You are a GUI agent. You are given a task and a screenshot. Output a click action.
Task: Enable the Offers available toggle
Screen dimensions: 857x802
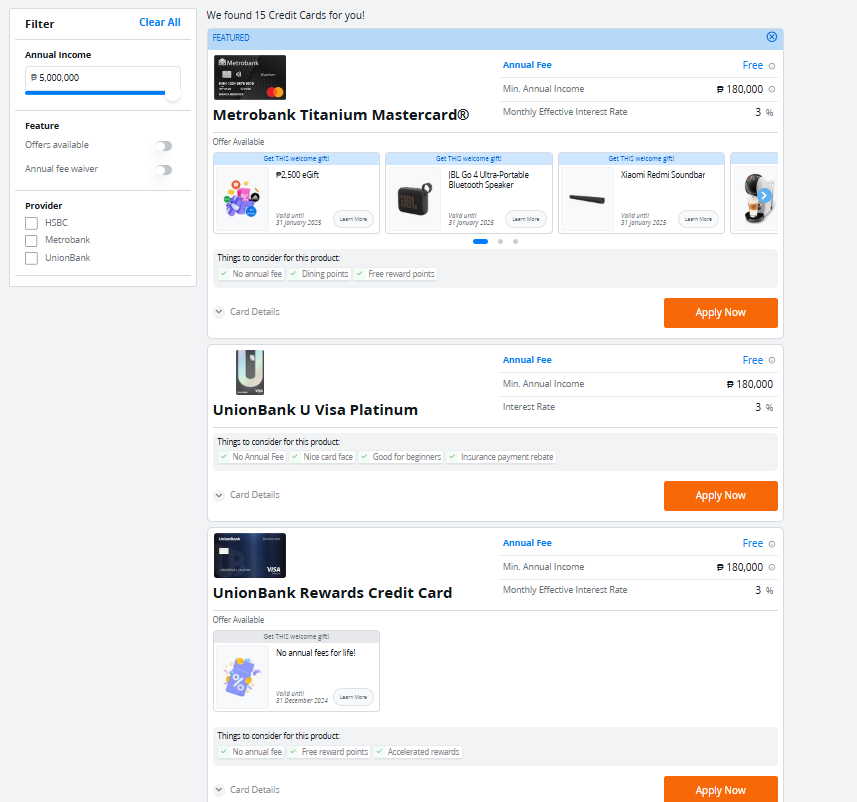pos(164,146)
